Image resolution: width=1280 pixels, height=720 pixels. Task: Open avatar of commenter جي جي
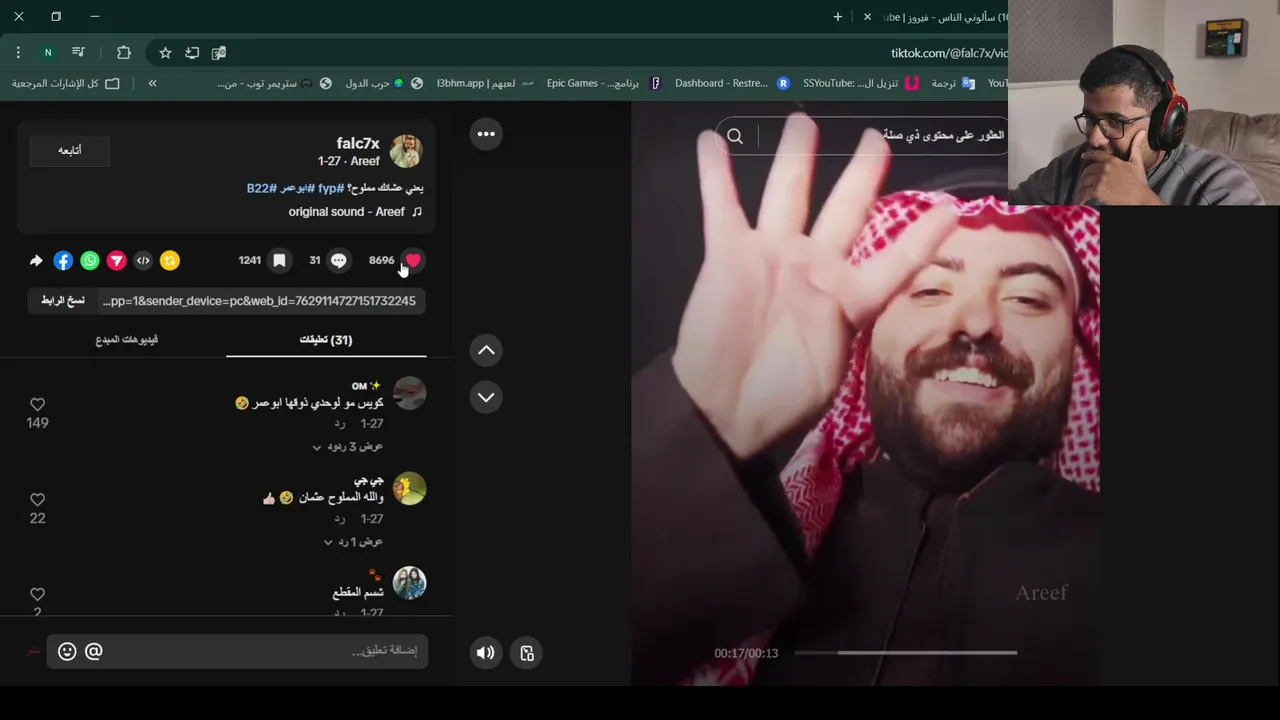409,488
